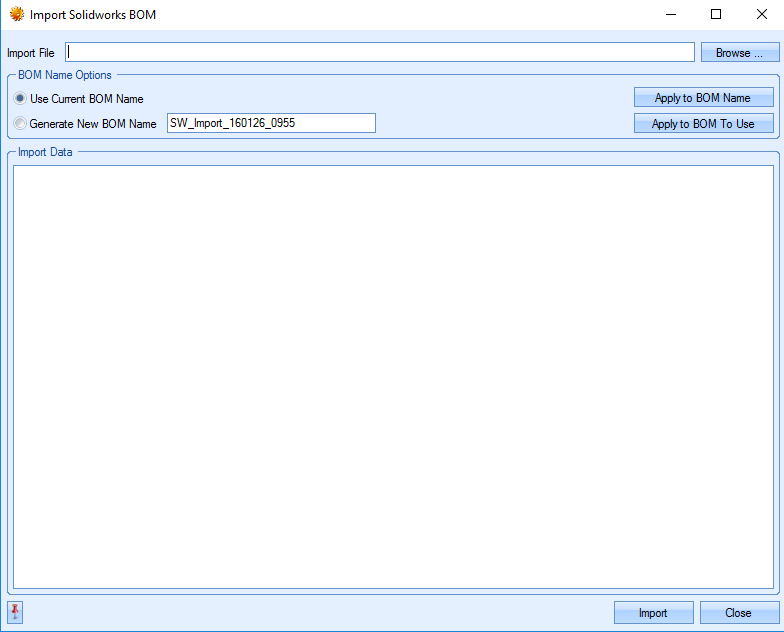Click the new BOM name text field

[271, 123]
